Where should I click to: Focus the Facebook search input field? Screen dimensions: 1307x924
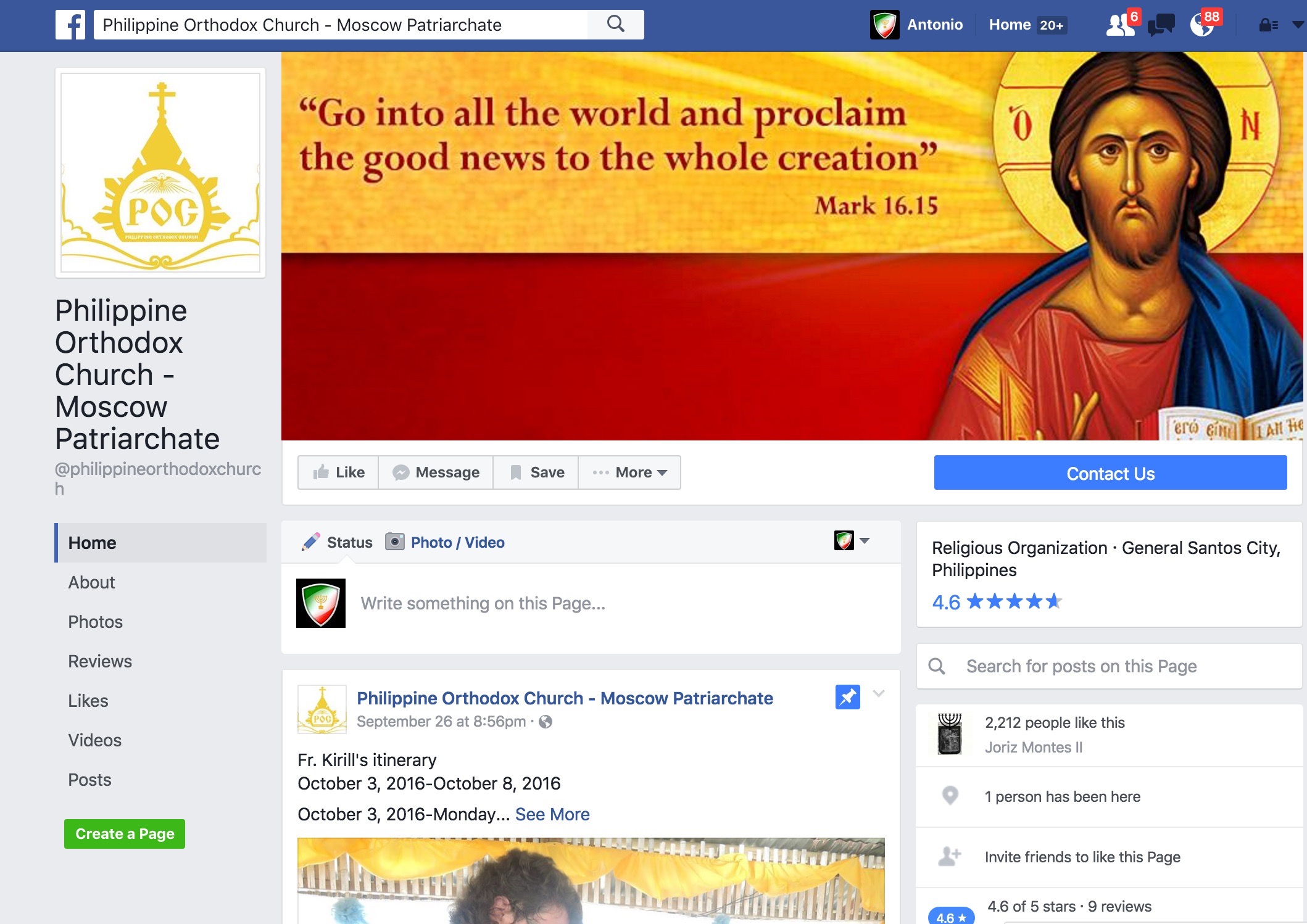point(341,25)
